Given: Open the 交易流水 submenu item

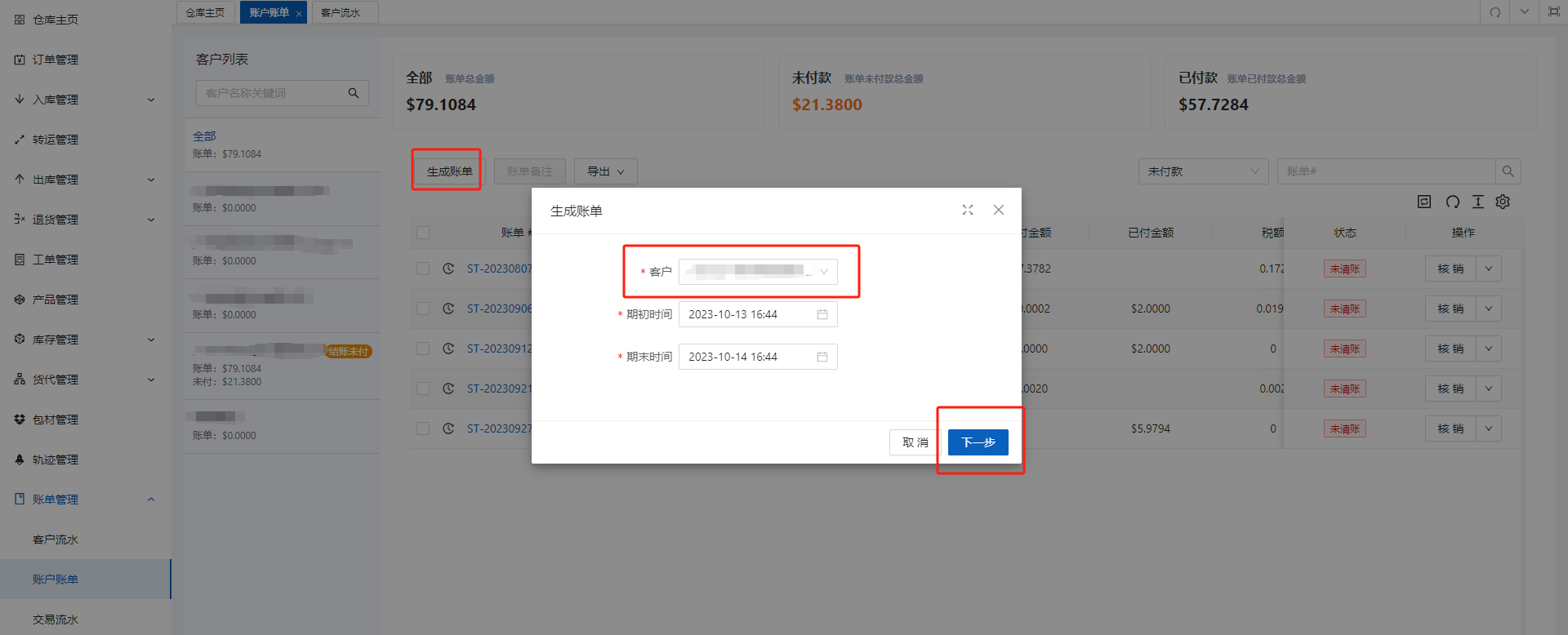Looking at the screenshot, I should pyautogui.click(x=56, y=619).
